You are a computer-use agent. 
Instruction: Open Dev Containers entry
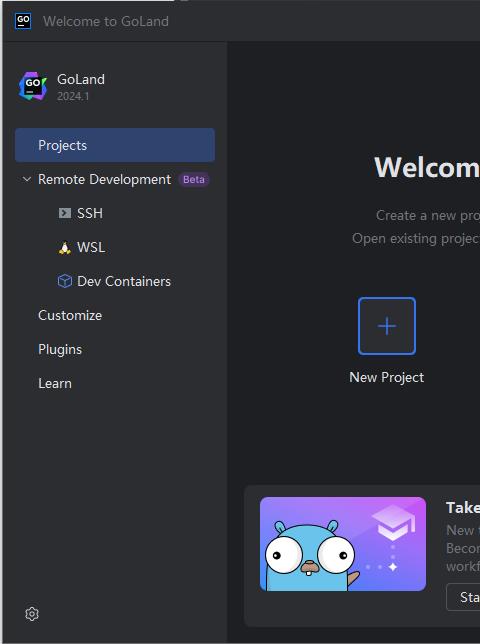pos(124,281)
